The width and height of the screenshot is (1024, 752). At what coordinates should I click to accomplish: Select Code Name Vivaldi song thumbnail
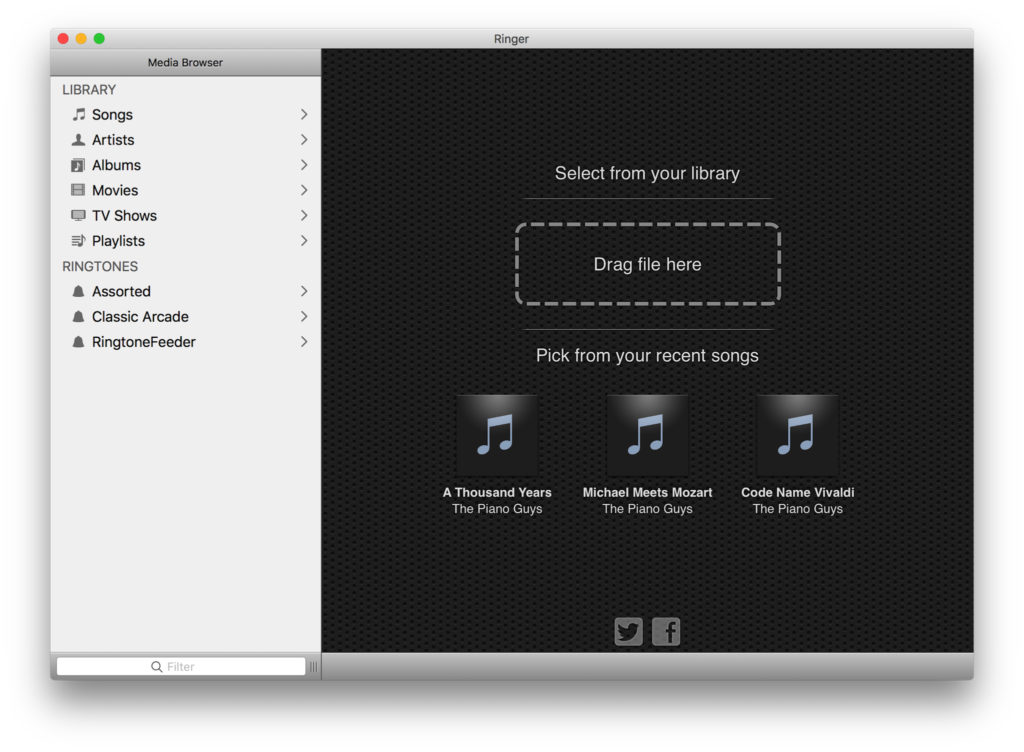[x=797, y=435]
